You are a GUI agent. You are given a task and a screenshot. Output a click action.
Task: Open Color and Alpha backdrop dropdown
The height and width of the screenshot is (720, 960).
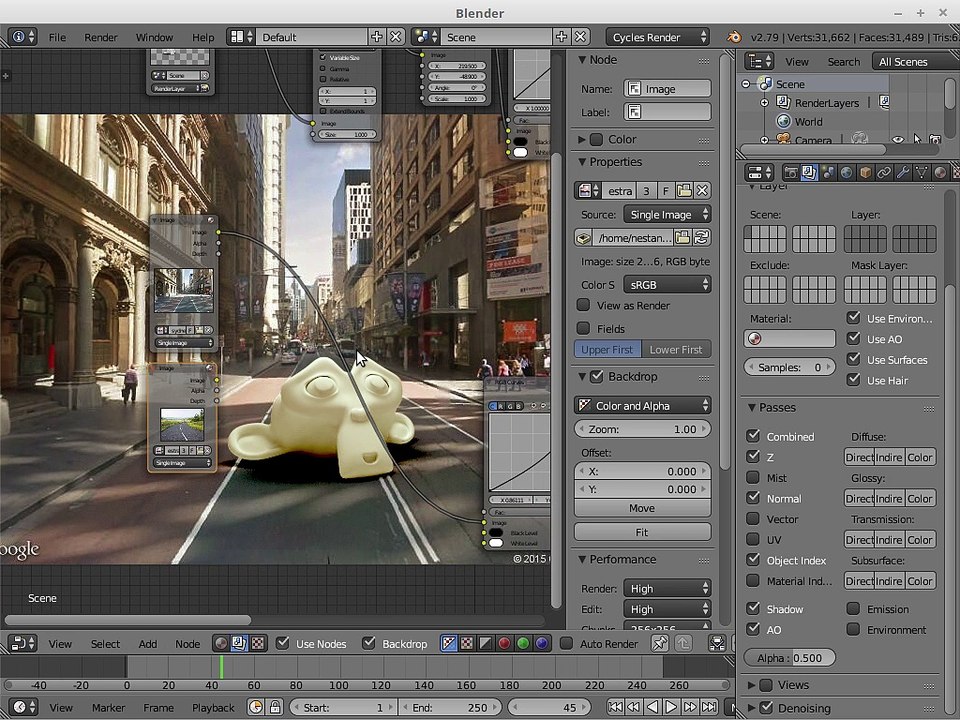[x=642, y=405]
